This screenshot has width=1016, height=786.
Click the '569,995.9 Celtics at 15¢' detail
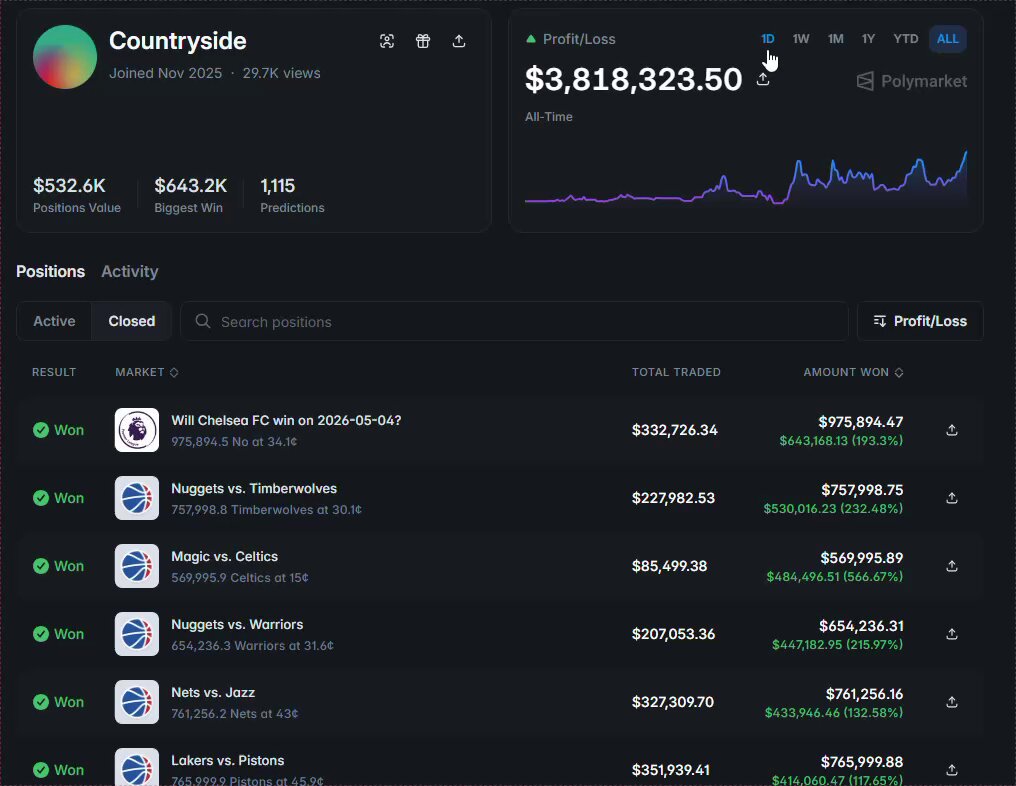point(240,578)
